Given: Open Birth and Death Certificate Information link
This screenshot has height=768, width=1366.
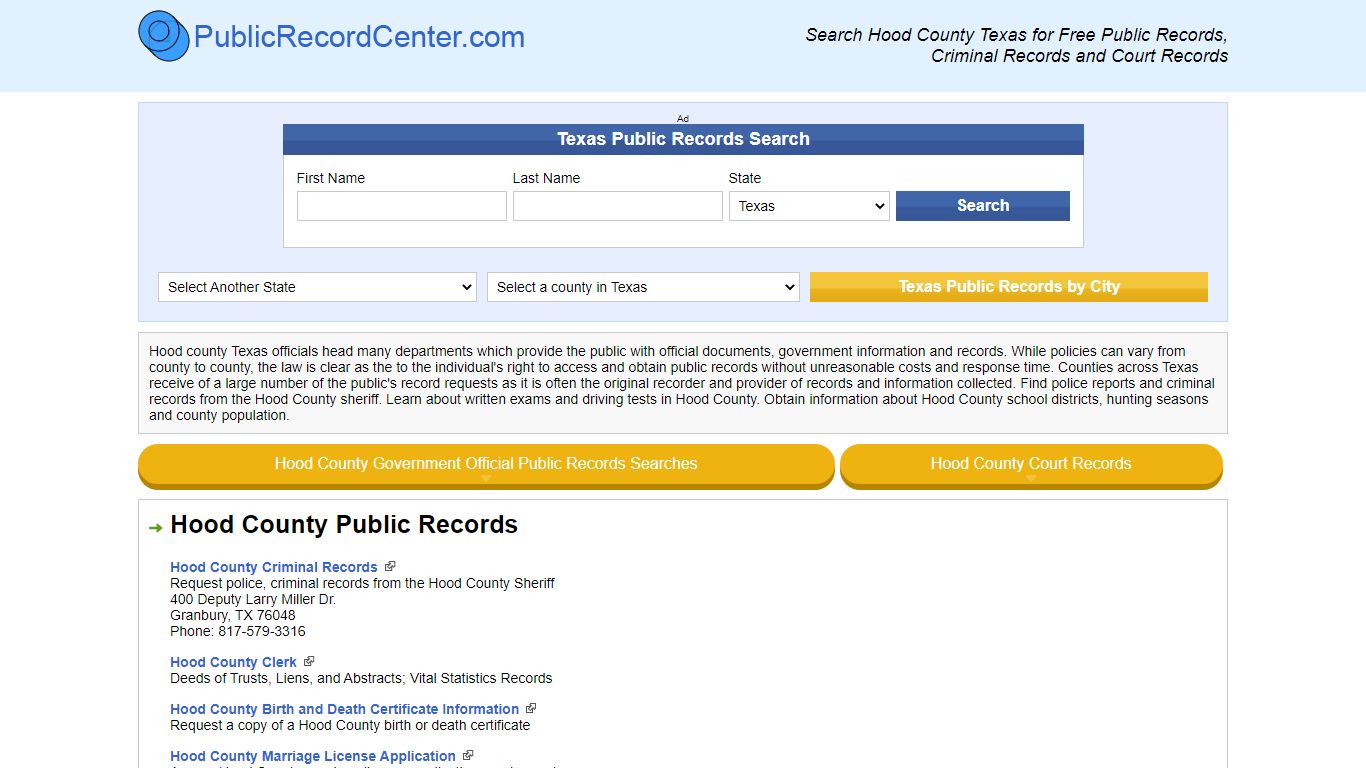Looking at the screenshot, I should [x=344, y=709].
